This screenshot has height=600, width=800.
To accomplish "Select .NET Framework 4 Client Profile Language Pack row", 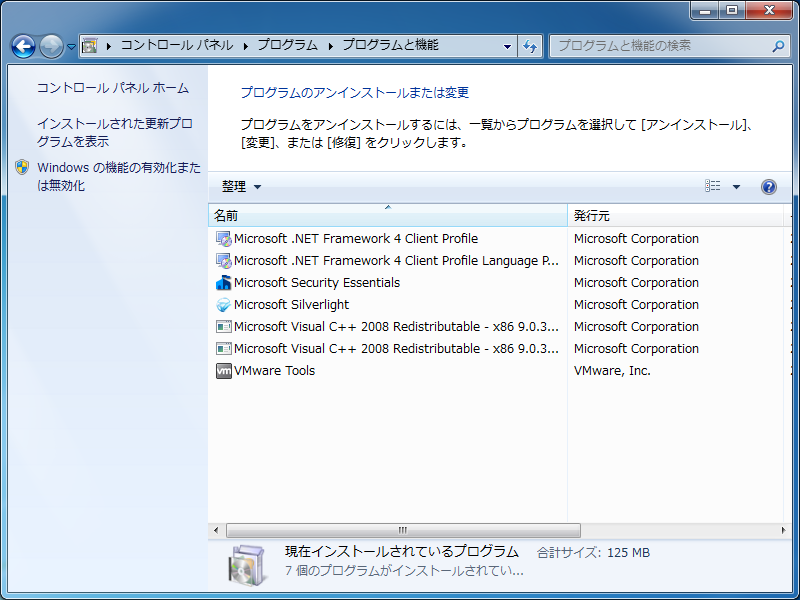I will (x=396, y=261).
